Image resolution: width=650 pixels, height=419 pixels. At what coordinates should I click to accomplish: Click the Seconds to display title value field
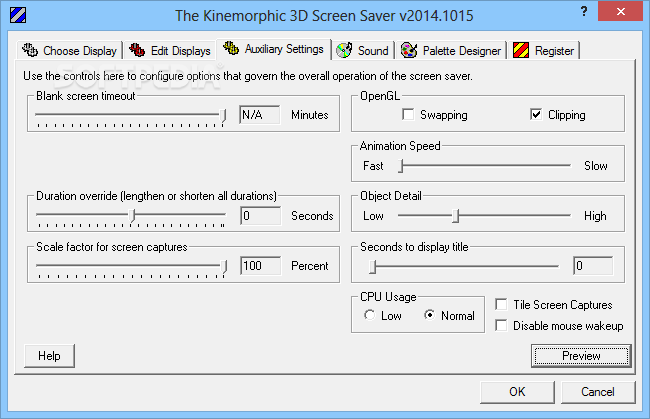click(x=593, y=265)
